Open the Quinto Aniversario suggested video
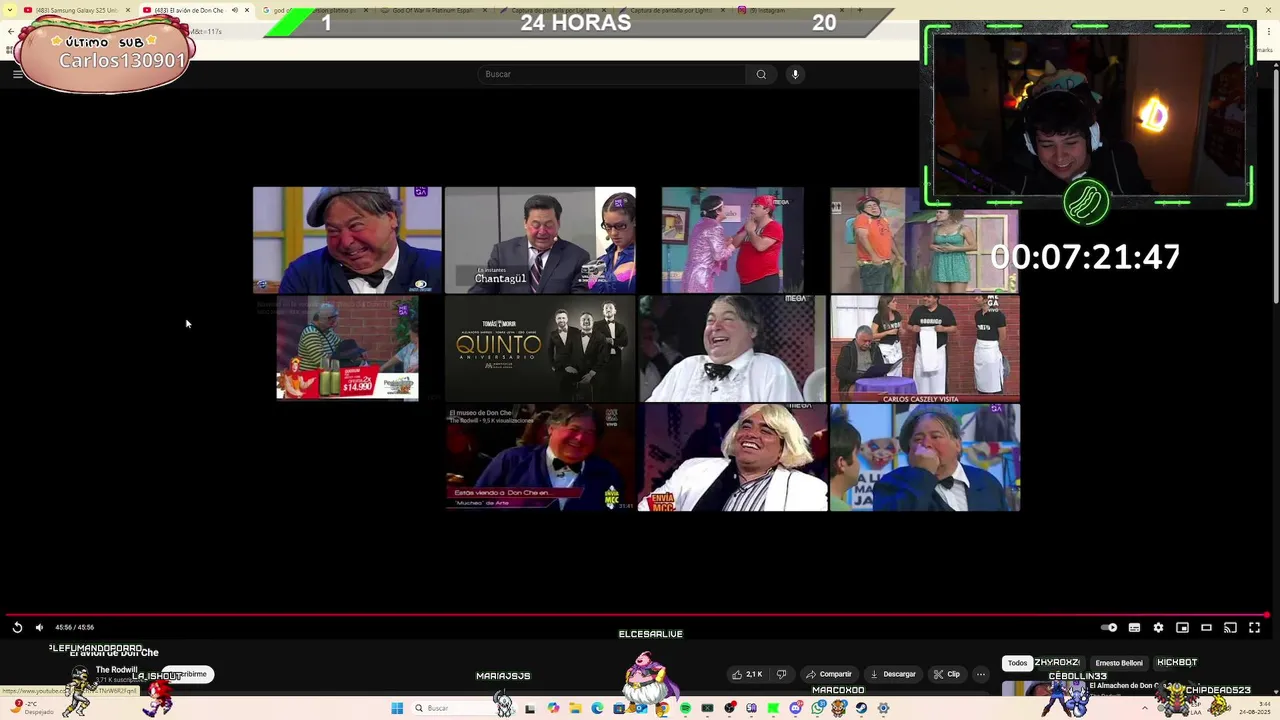Image resolution: width=1280 pixels, height=720 pixels. pyautogui.click(x=540, y=348)
